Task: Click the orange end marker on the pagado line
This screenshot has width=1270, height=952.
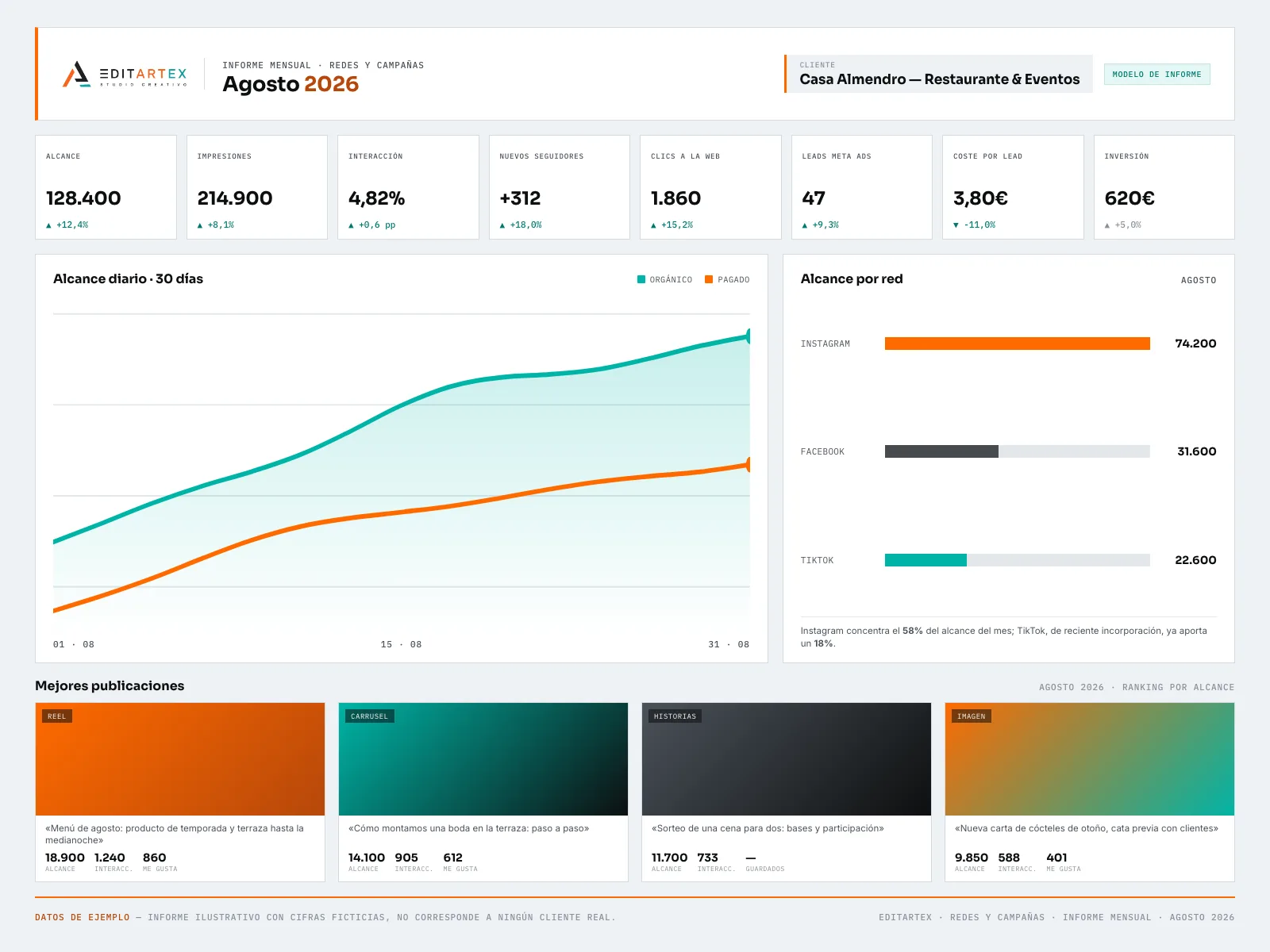Action: click(x=748, y=465)
